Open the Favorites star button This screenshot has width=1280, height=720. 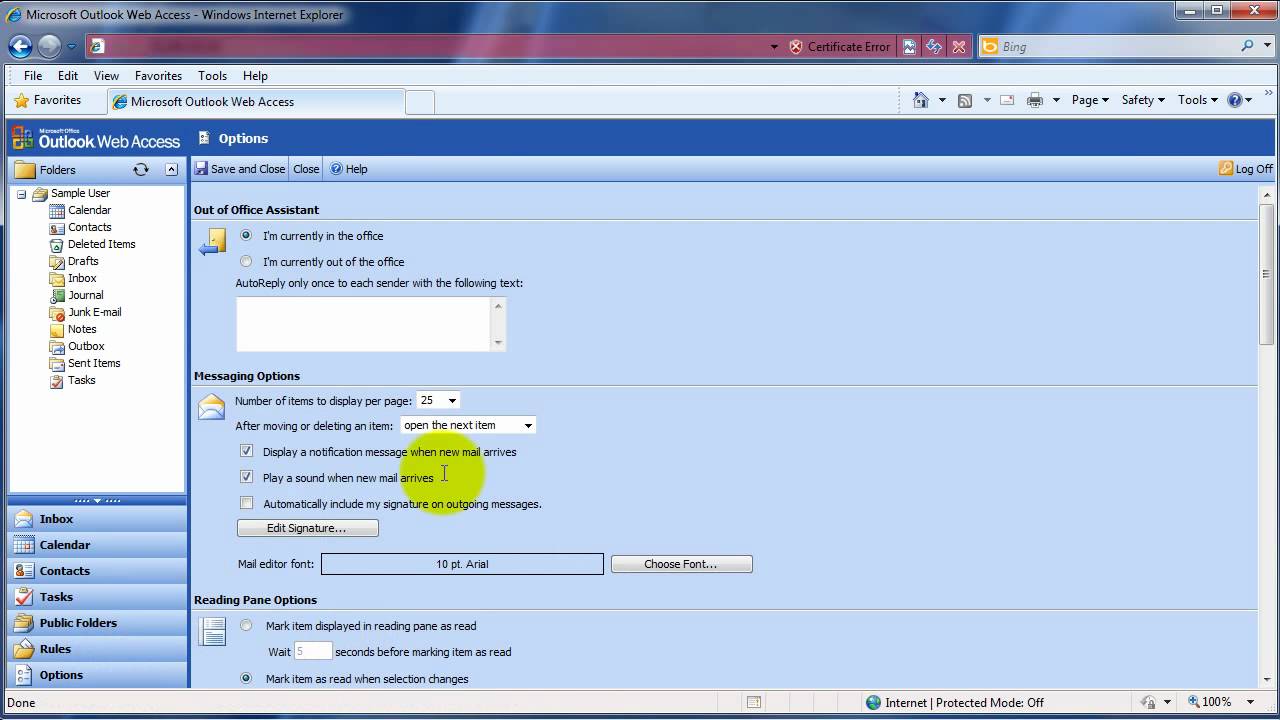pos(47,100)
